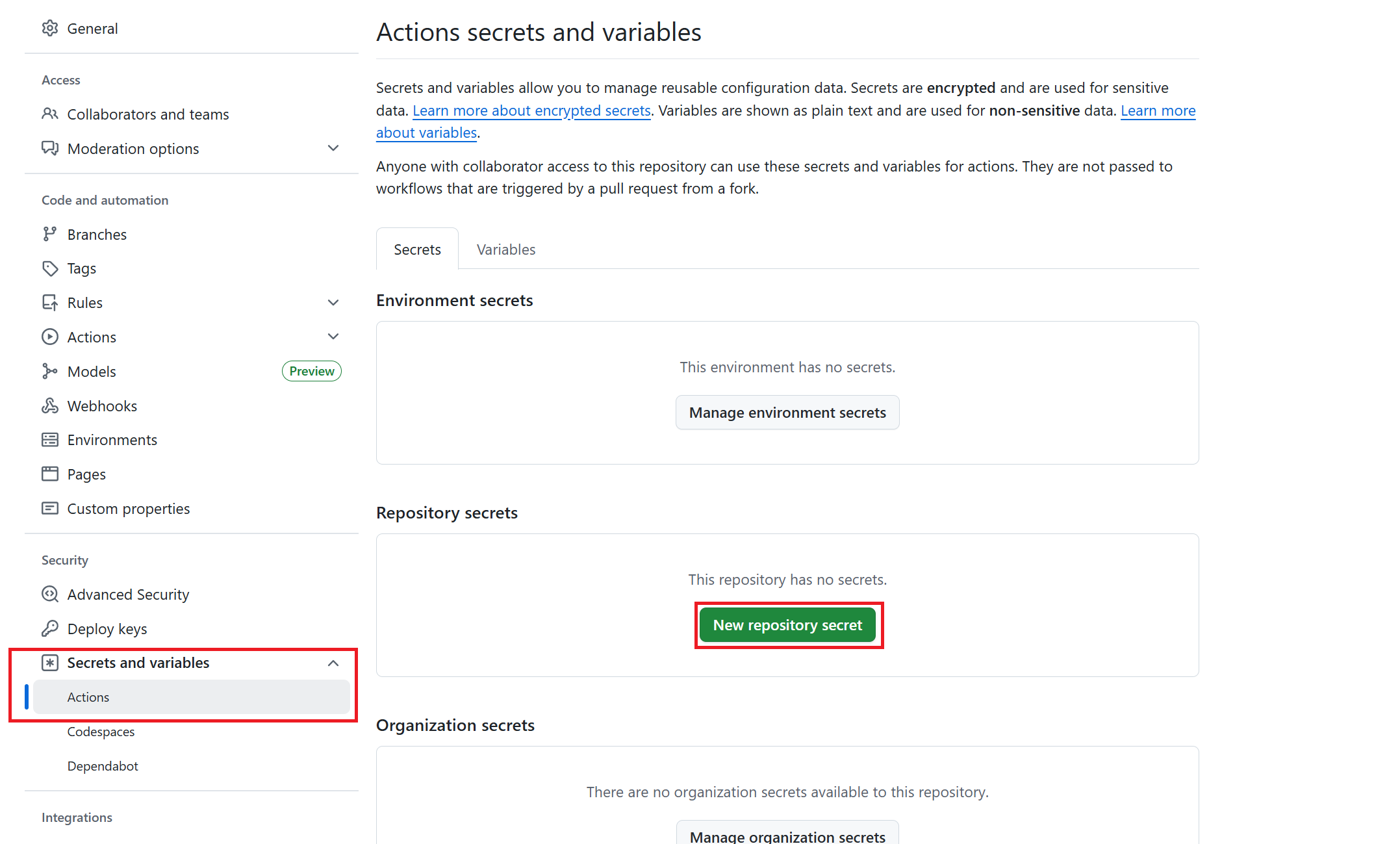Click the Webhooks icon in sidebar
This screenshot has height=844, width=1400.
point(50,405)
